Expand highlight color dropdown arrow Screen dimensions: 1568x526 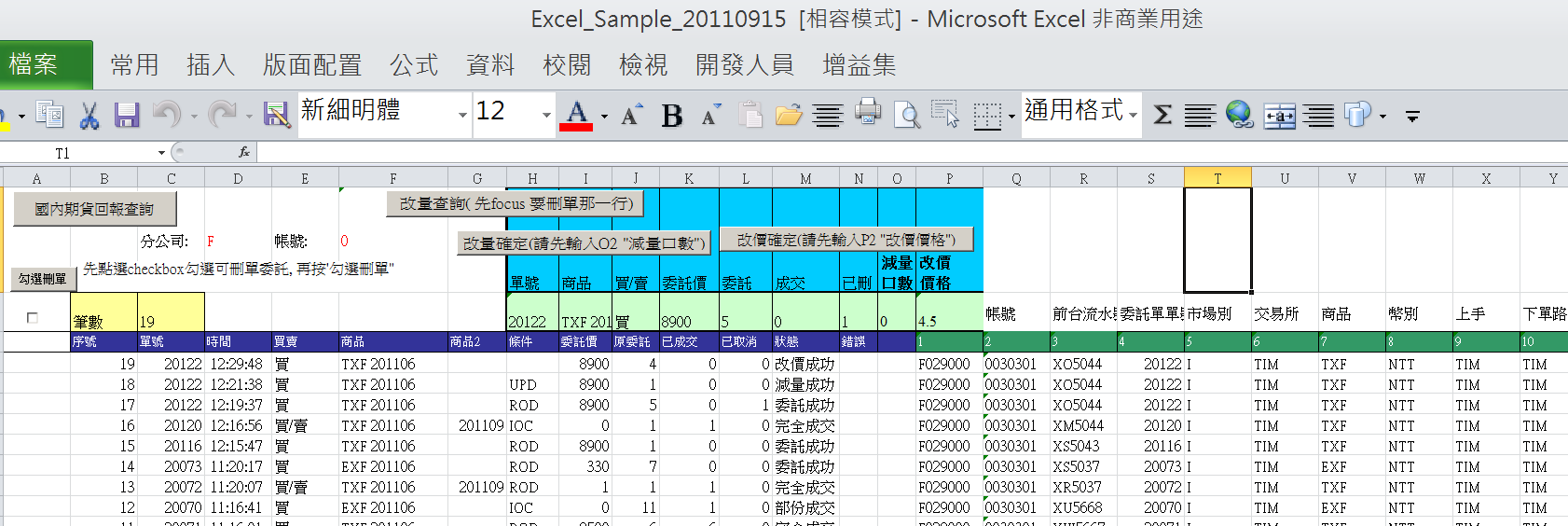pyautogui.click(x=21, y=117)
